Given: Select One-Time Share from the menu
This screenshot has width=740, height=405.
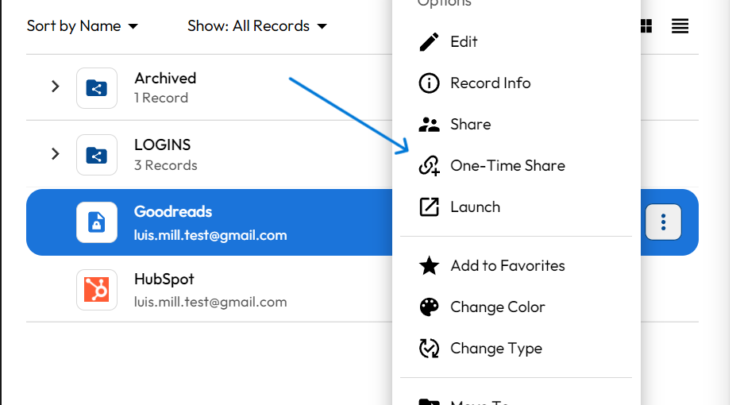Looking at the screenshot, I should pyautogui.click(x=507, y=166).
